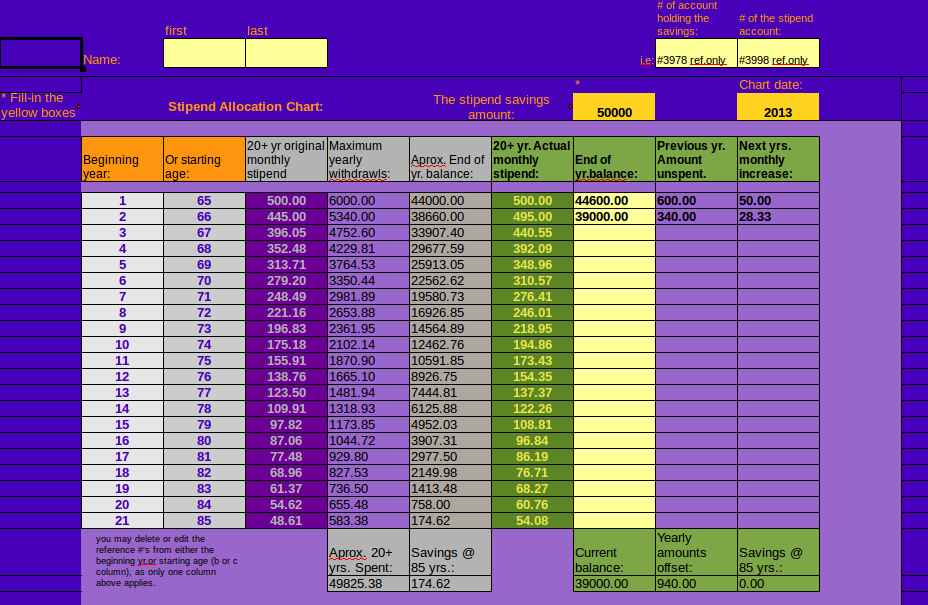
Task: Click the empty end of year balance cell in year 21 row
Action: pos(614,520)
